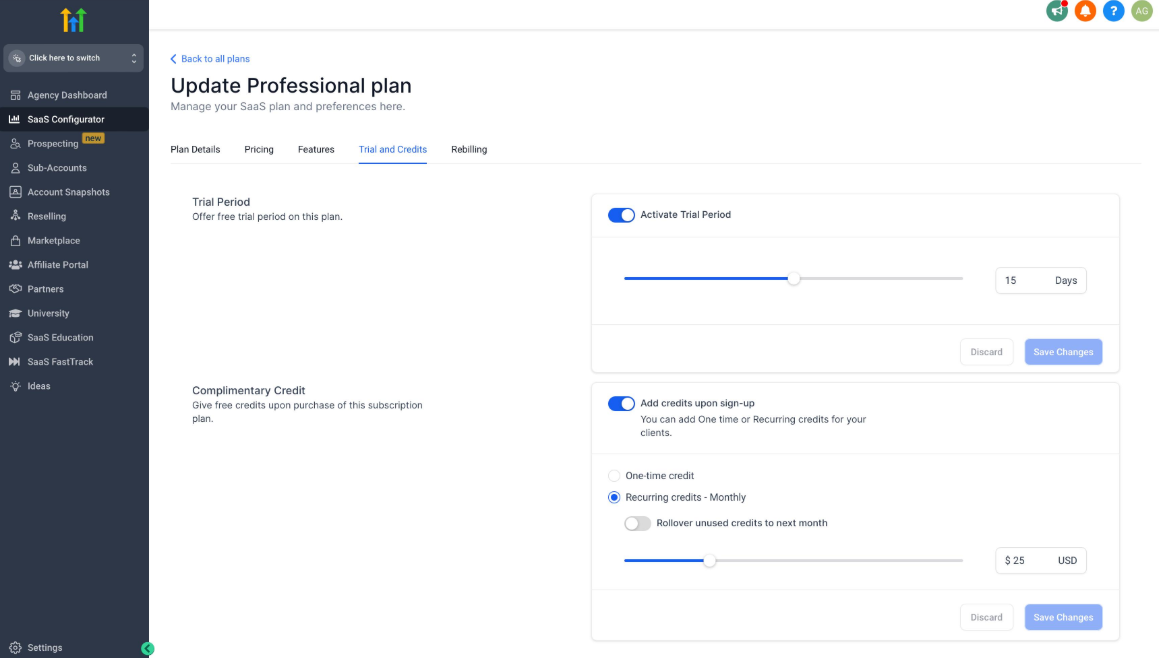1159x658 pixels.
Task: Click the SaaS FastTrack fast-forward icon
Action: (x=15, y=362)
